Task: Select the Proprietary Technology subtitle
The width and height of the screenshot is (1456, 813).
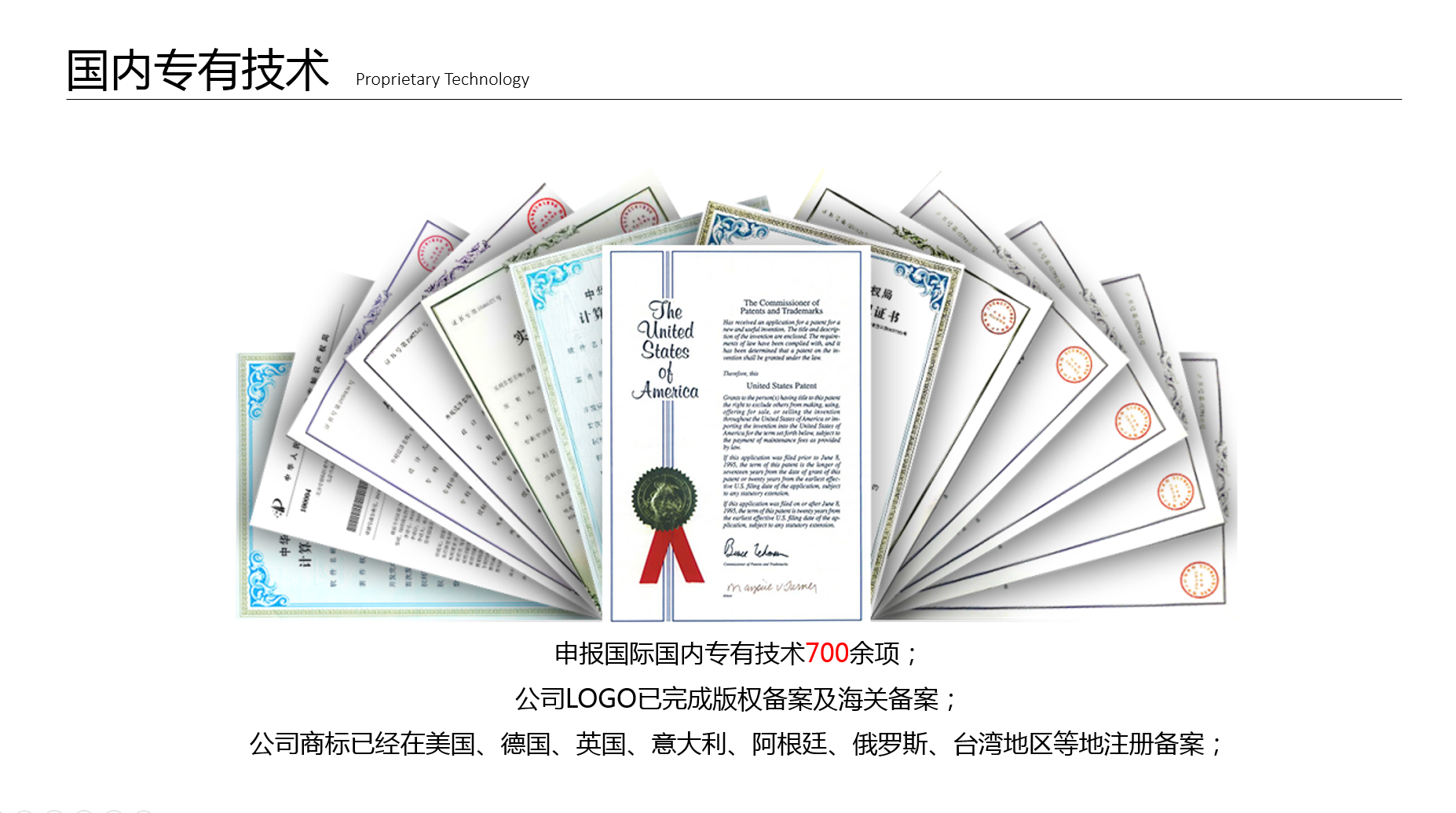Action: tap(442, 79)
